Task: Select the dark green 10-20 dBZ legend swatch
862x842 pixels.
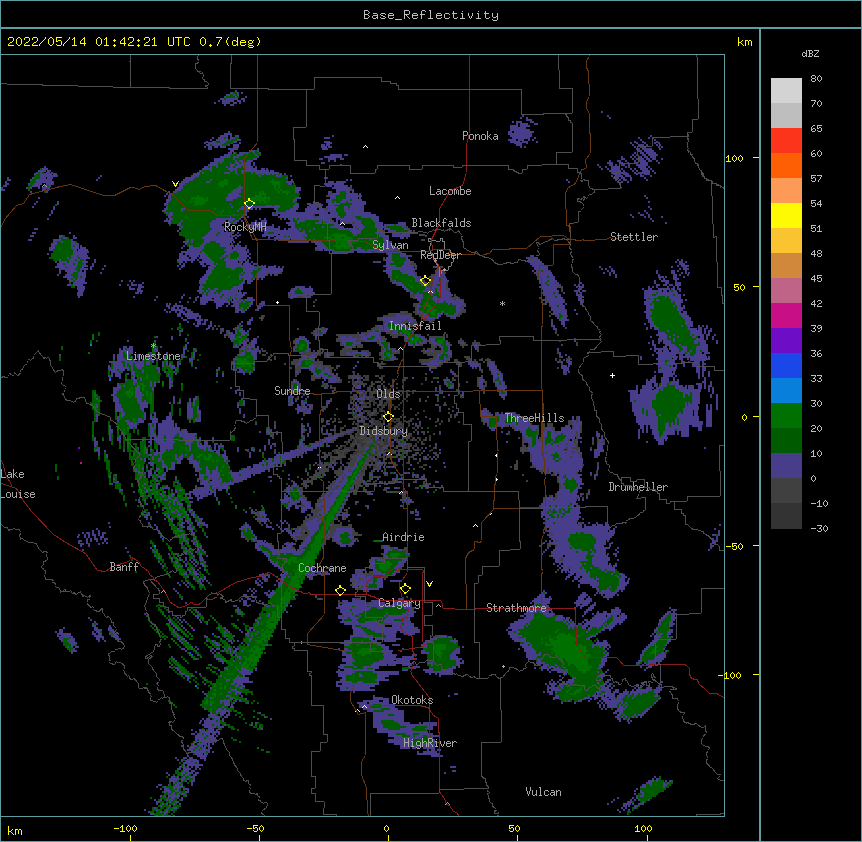Action: (x=786, y=441)
